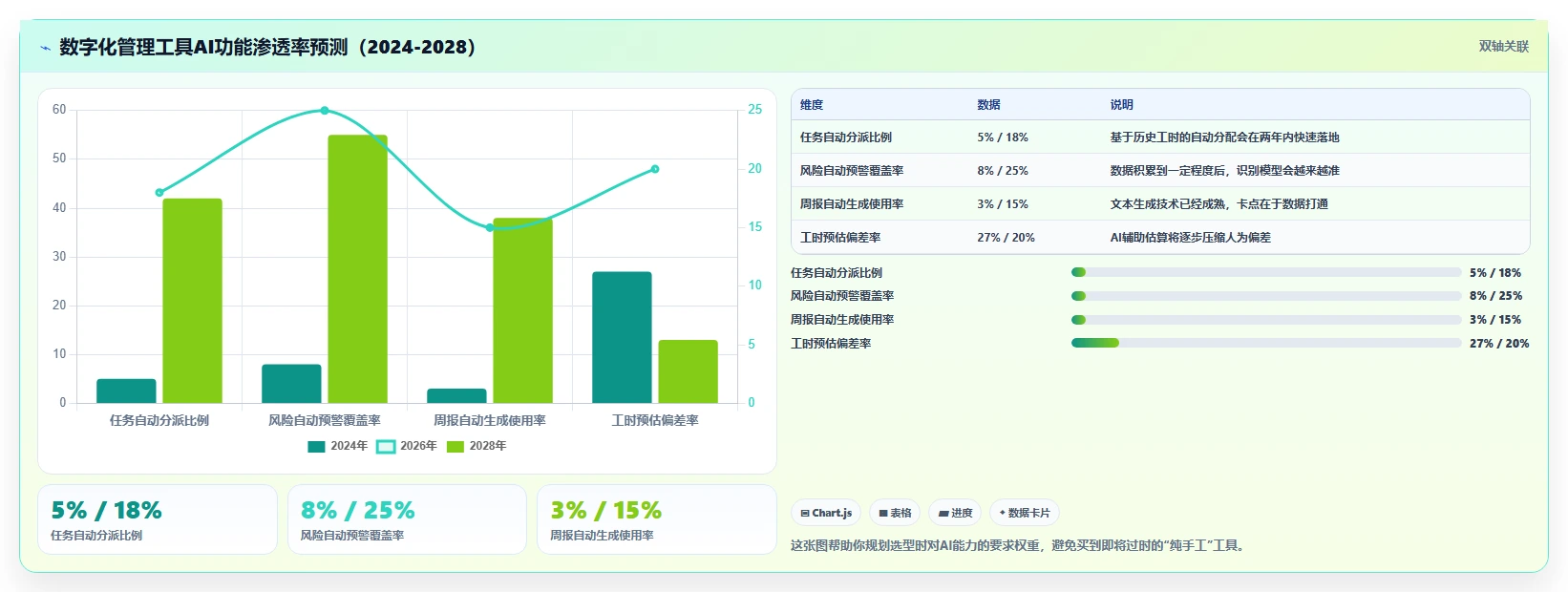
Task: Click the x-axis label 风险自动预警覆盖率 under chart
Action: (x=325, y=420)
